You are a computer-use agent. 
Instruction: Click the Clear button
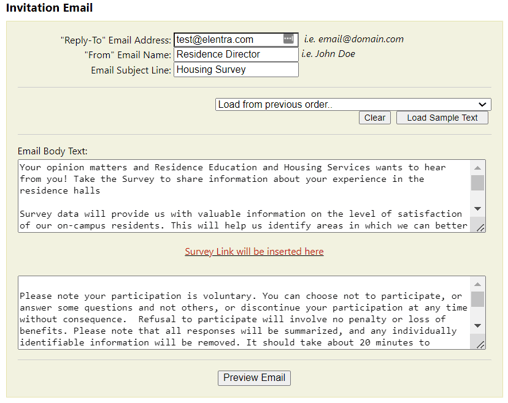pos(375,118)
